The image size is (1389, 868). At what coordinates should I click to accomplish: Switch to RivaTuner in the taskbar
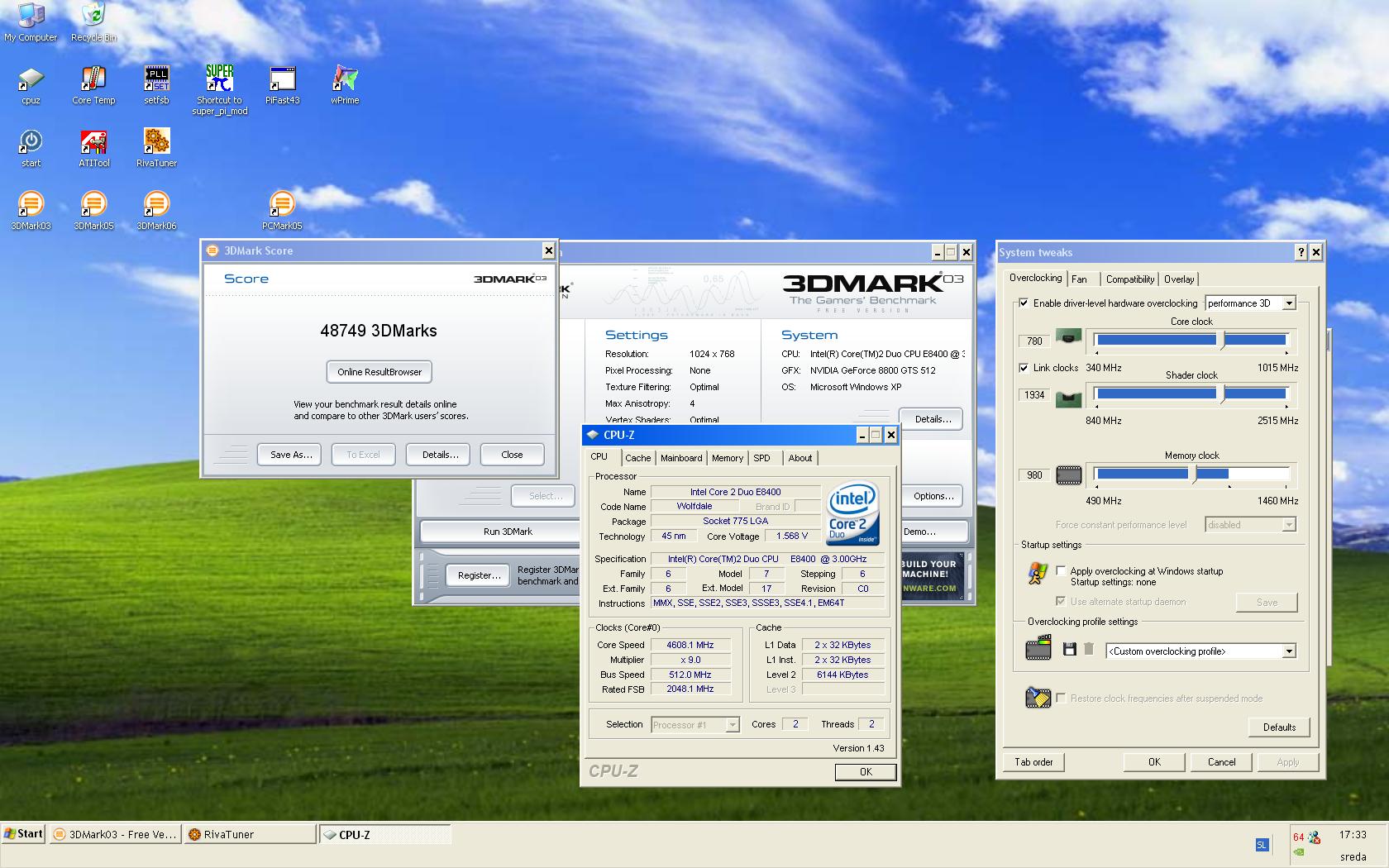click(x=250, y=835)
